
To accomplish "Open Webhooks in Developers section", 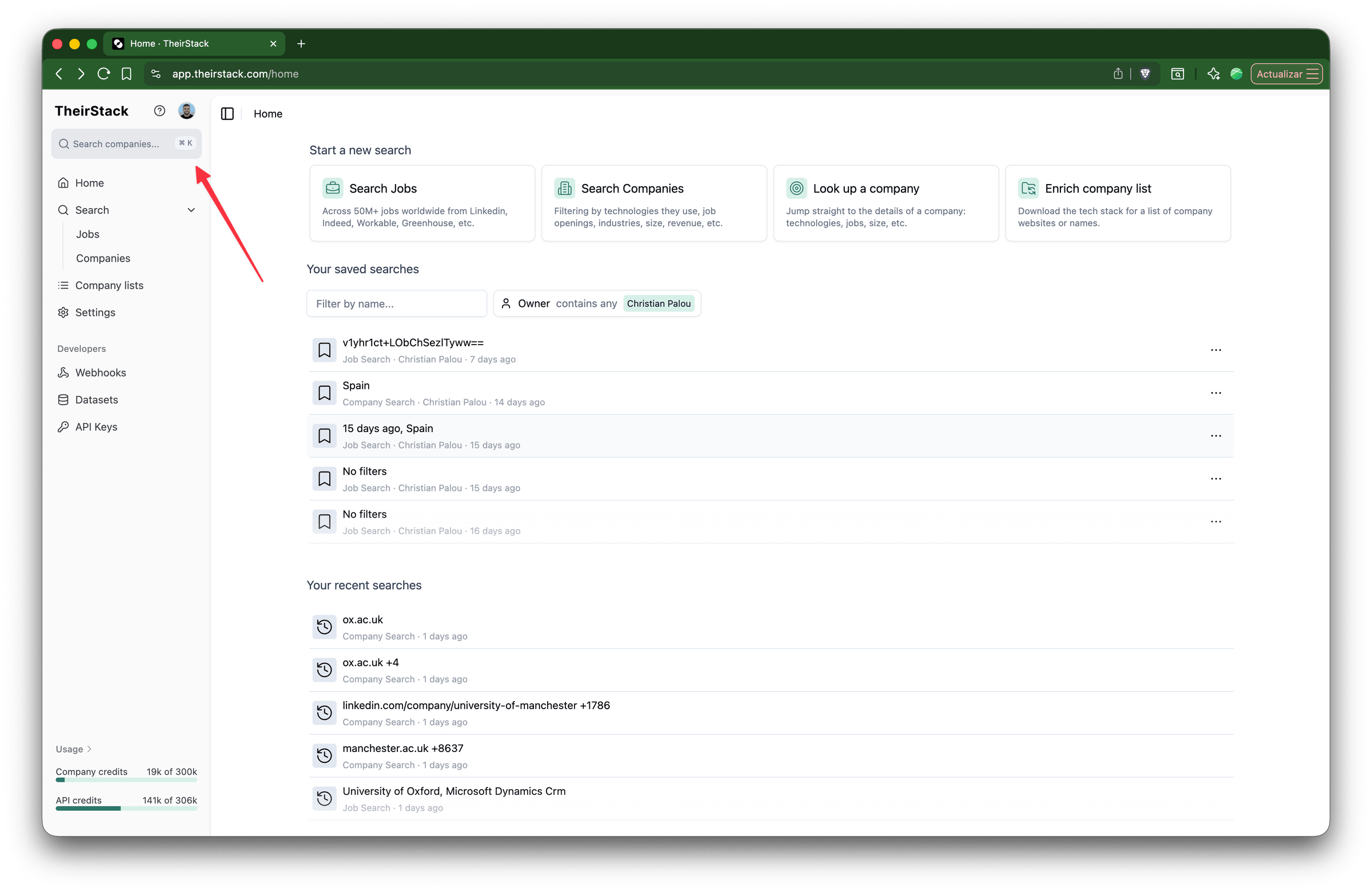I will (x=100, y=373).
